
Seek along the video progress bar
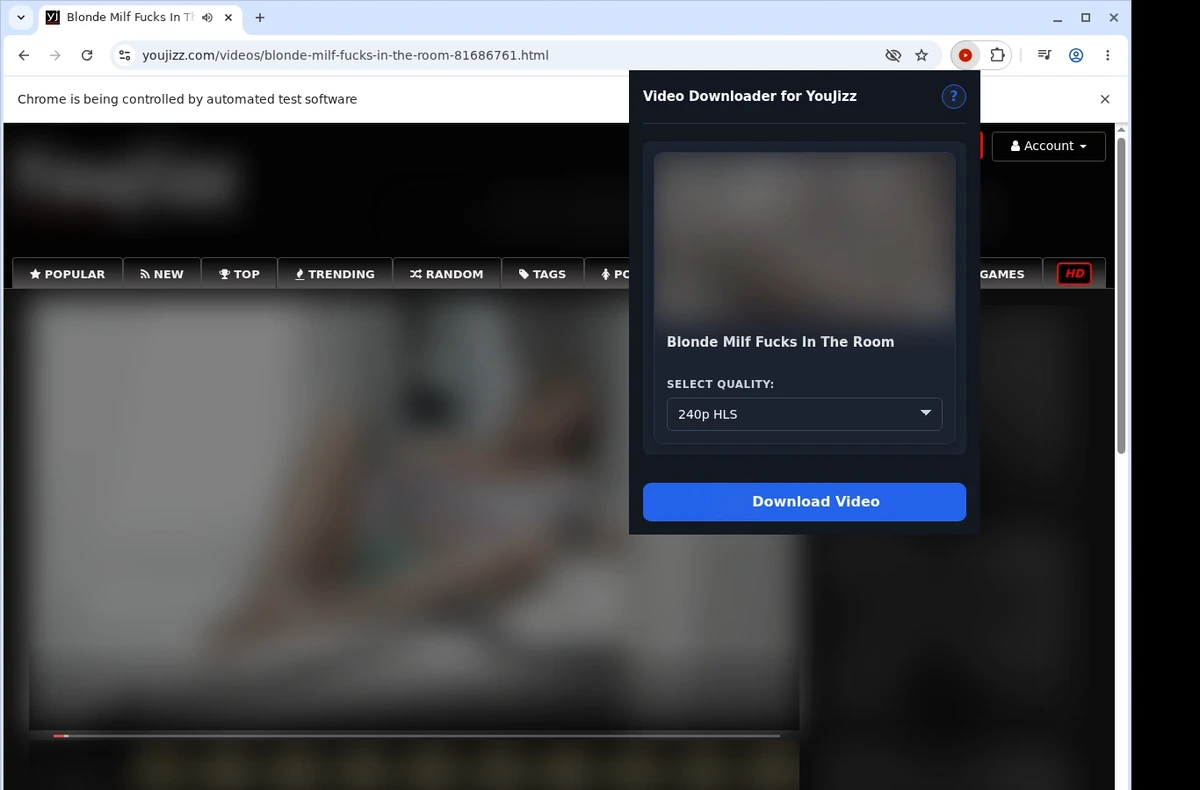416,736
